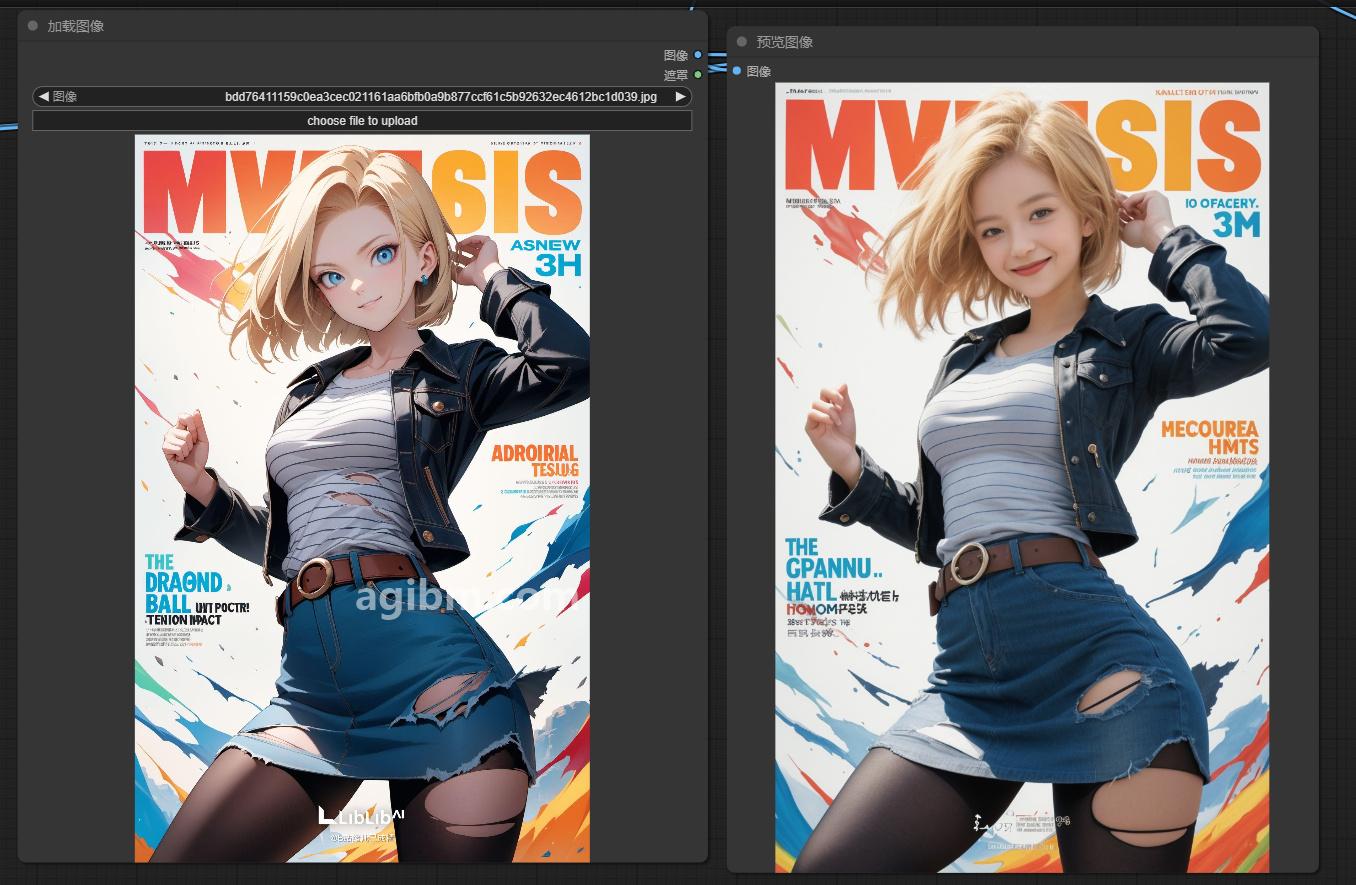The image size is (1356, 885).
Task: Click the 遮罩 output label
Action: 676,75
